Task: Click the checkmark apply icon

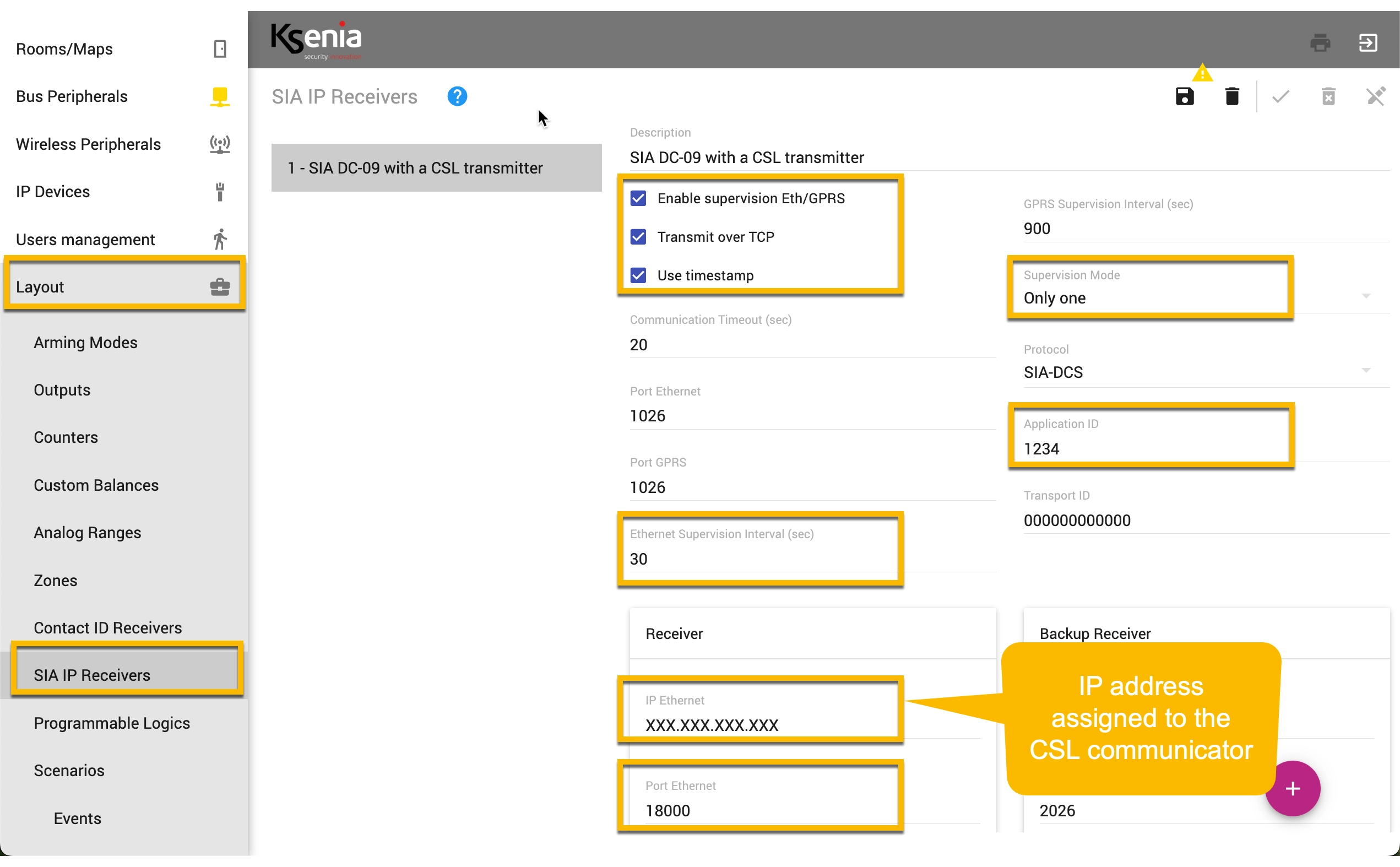Action: (1280, 96)
